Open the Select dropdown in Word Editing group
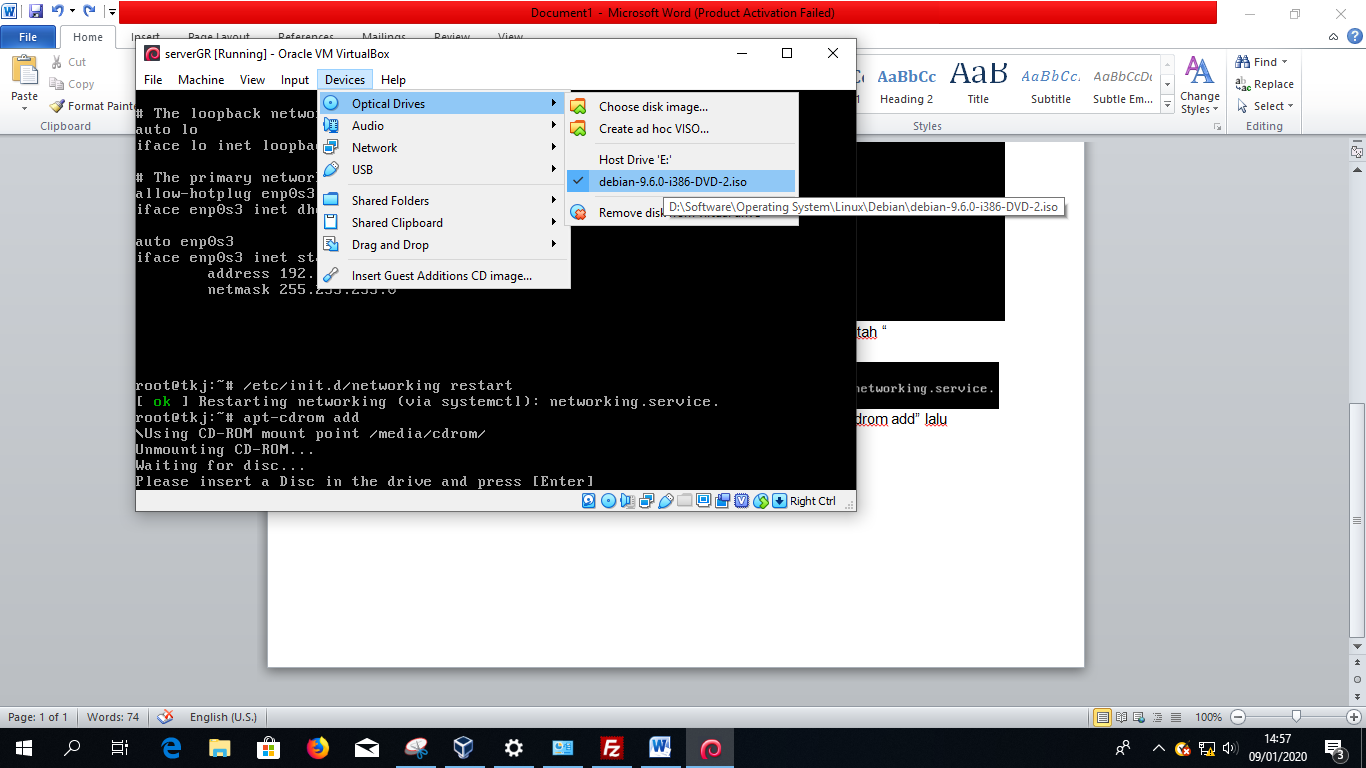This screenshot has width=1366, height=768. click(1265, 106)
